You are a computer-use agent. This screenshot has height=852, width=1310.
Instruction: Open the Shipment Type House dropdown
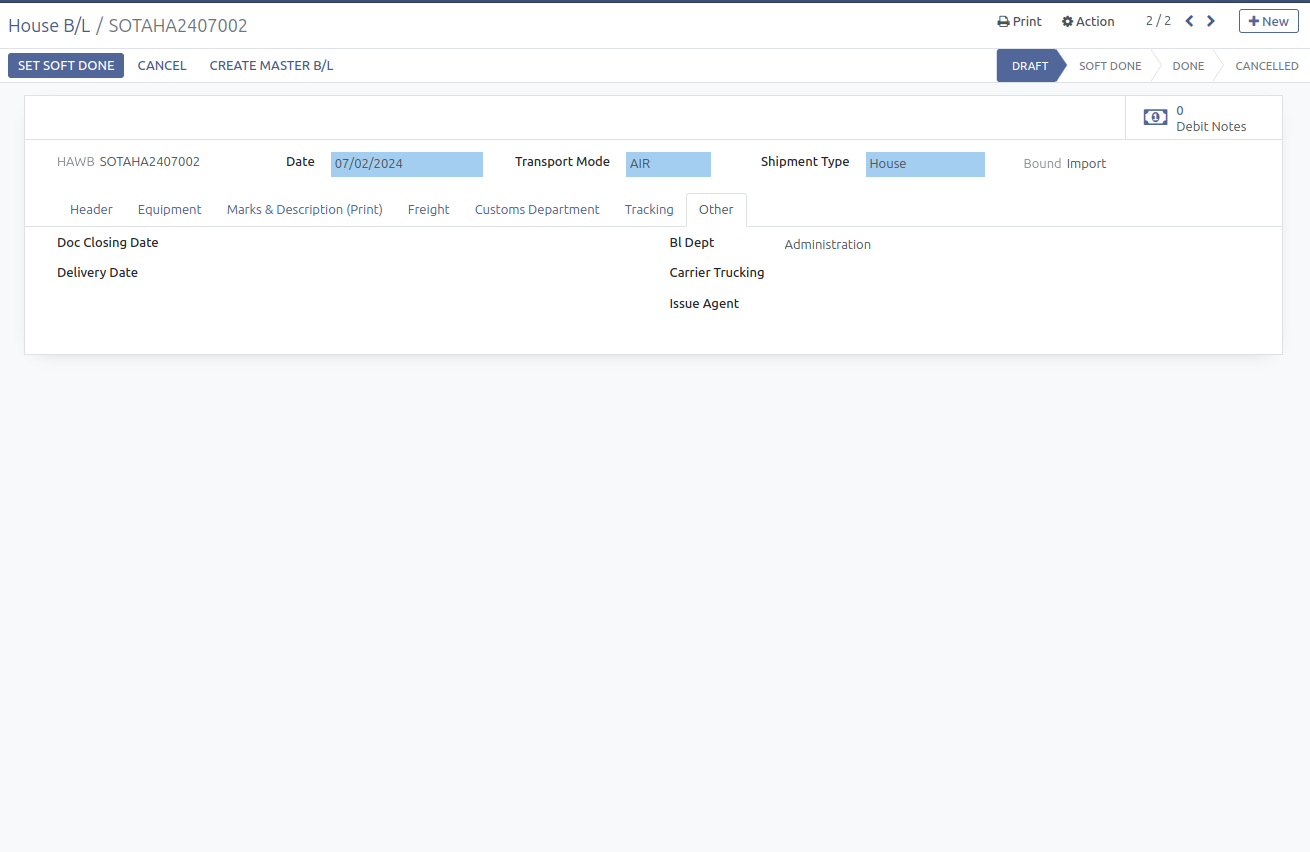(924, 164)
